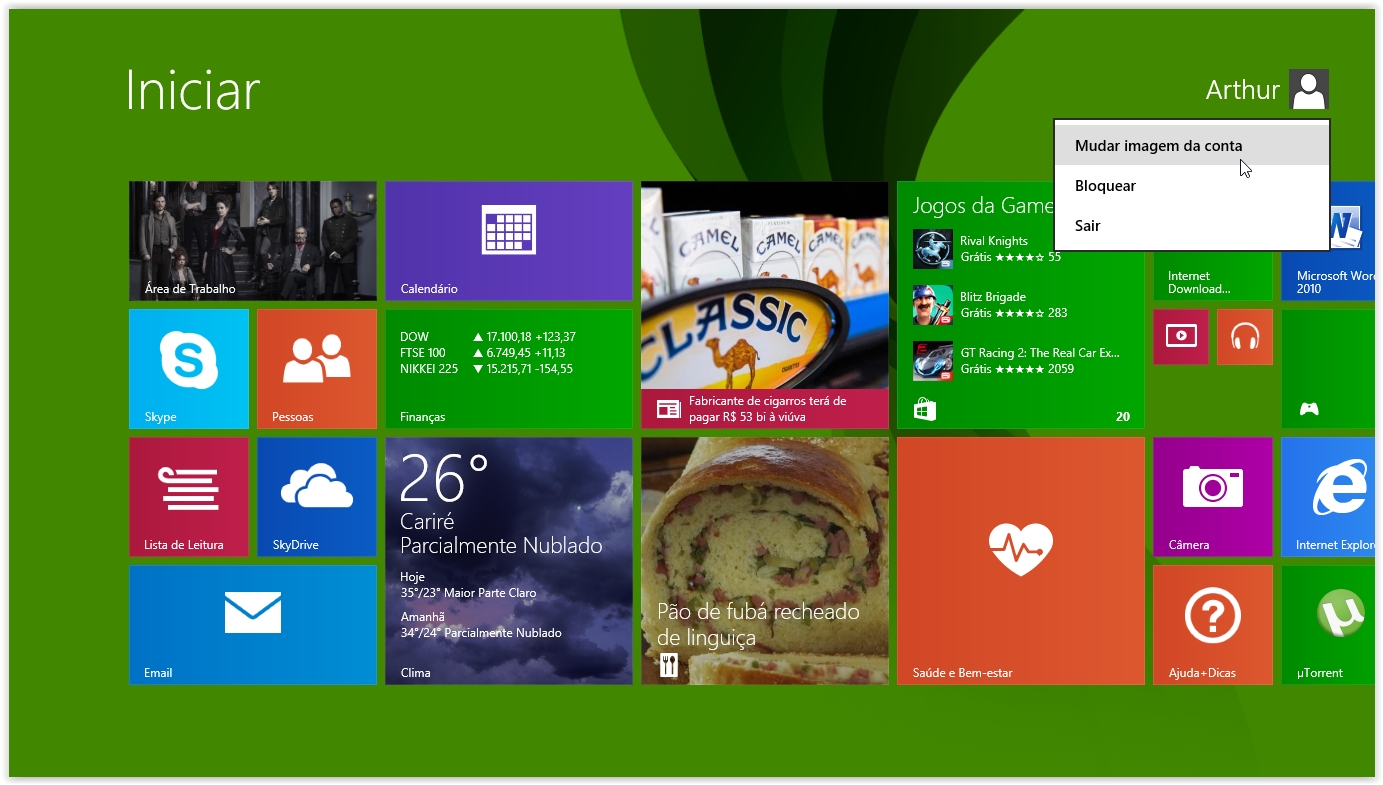Open the Internet Explorer tile
1383x785 pixels.
coord(1328,497)
